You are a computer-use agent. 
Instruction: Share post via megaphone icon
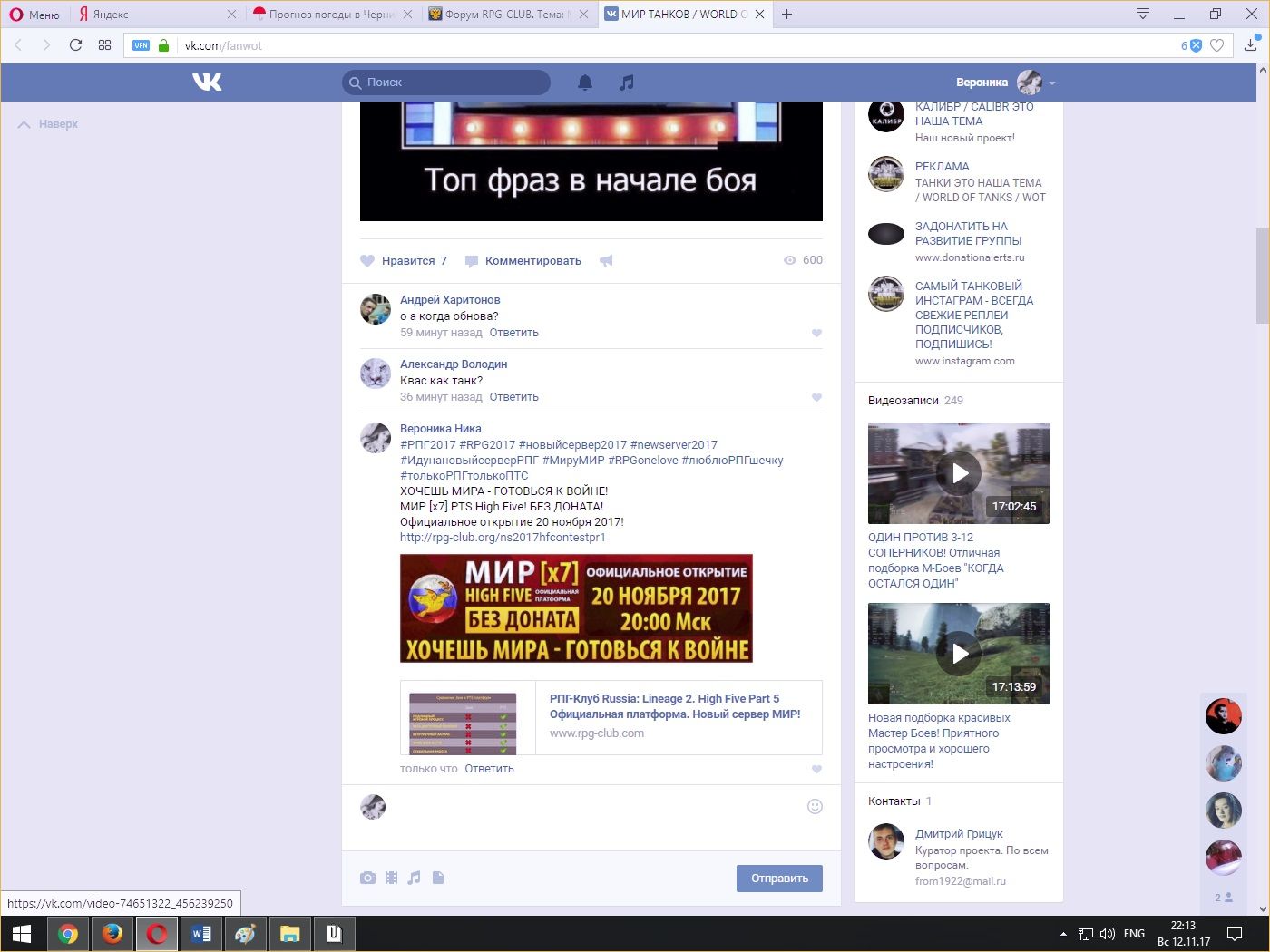606,261
